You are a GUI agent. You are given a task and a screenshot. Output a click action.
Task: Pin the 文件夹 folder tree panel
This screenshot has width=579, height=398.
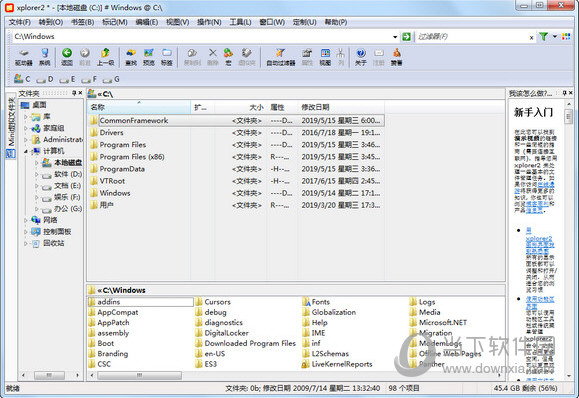[74, 93]
